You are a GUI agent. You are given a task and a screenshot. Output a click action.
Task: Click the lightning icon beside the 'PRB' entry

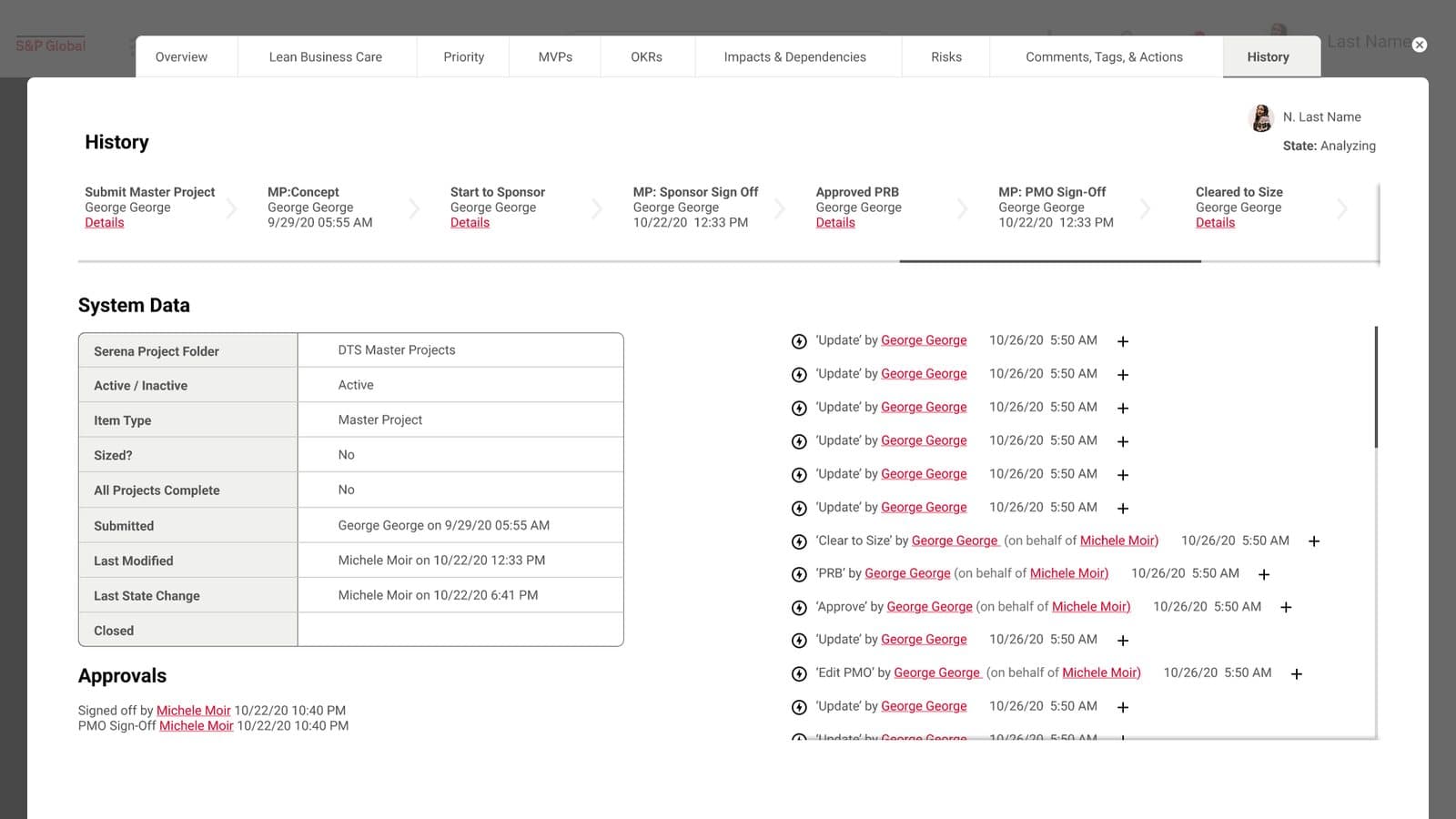[x=799, y=574]
